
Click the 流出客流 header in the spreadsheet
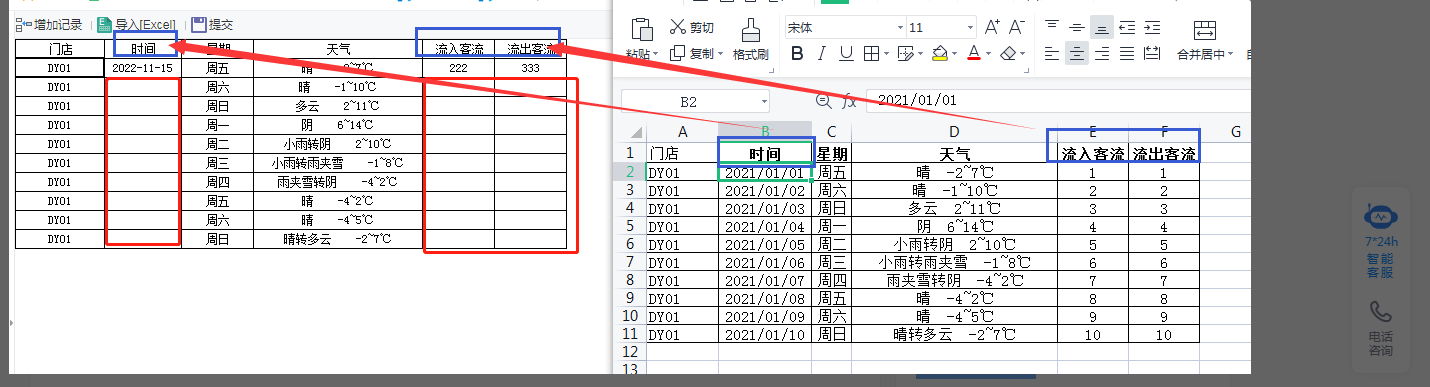coord(1164,154)
